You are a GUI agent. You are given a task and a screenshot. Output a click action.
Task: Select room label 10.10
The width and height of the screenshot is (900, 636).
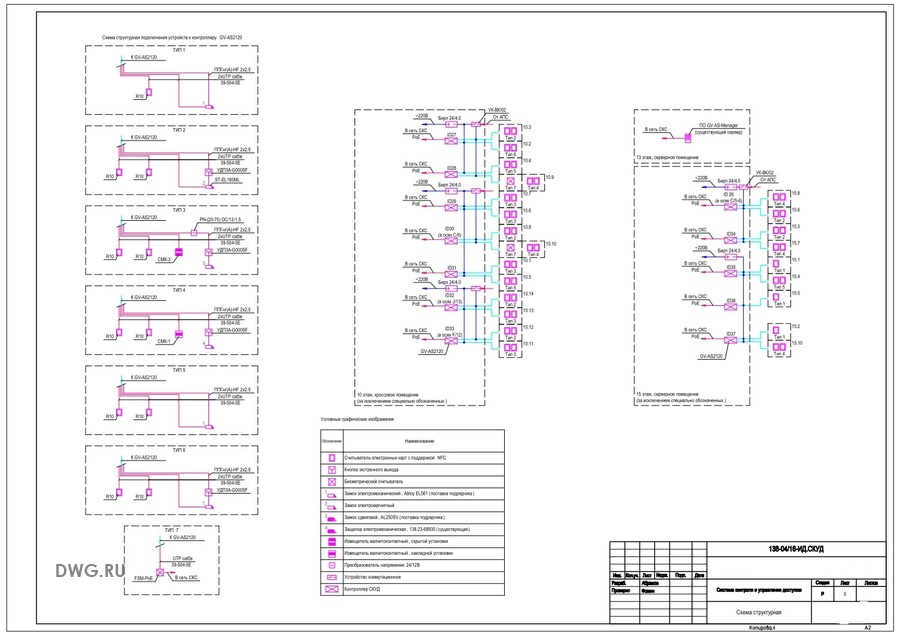pos(551,244)
